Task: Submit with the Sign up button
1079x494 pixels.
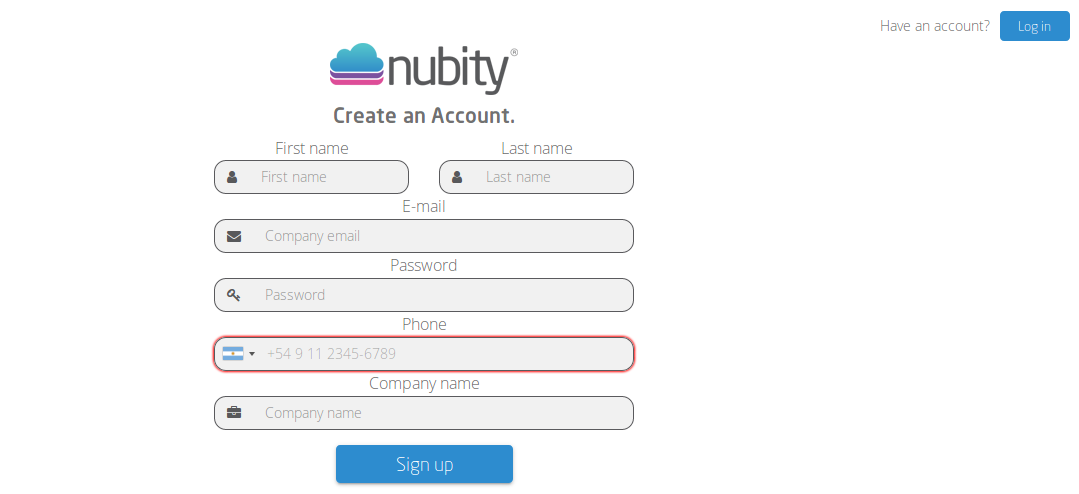Action: pyautogui.click(x=425, y=464)
